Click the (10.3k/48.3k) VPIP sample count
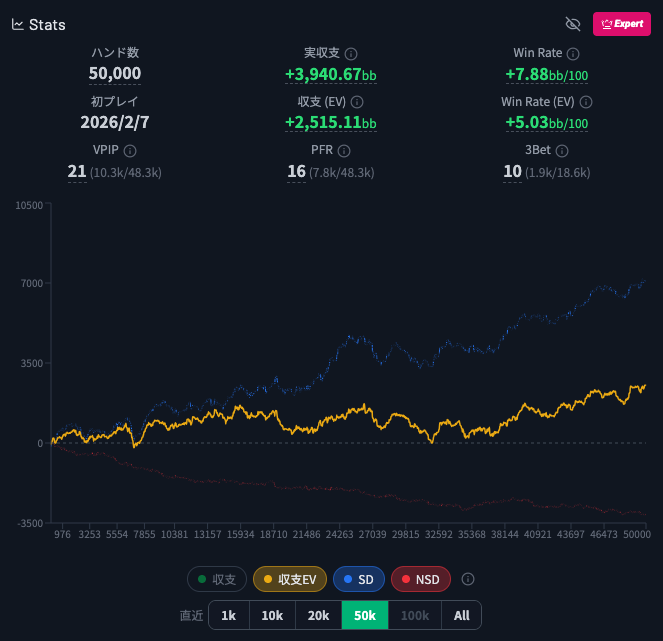 pos(126,173)
